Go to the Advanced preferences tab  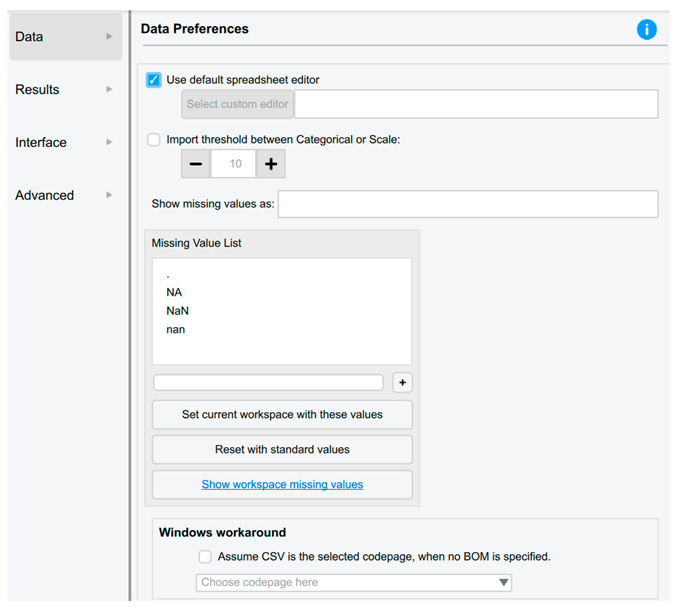point(64,196)
